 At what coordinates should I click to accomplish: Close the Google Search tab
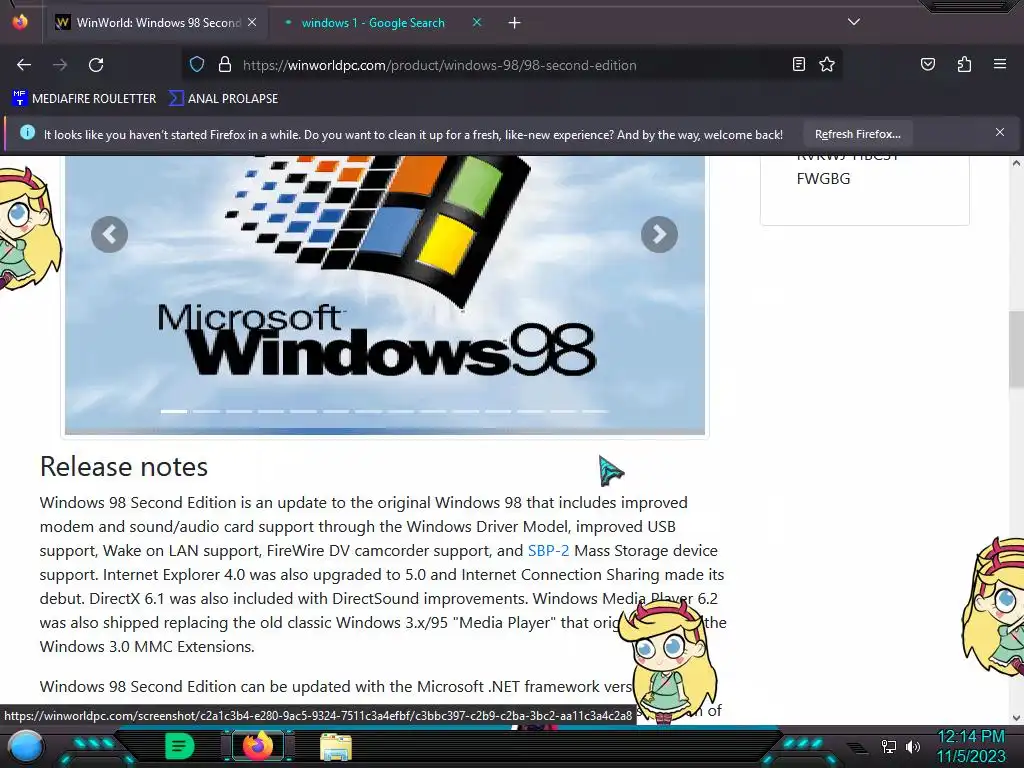[x=477, y=23]
